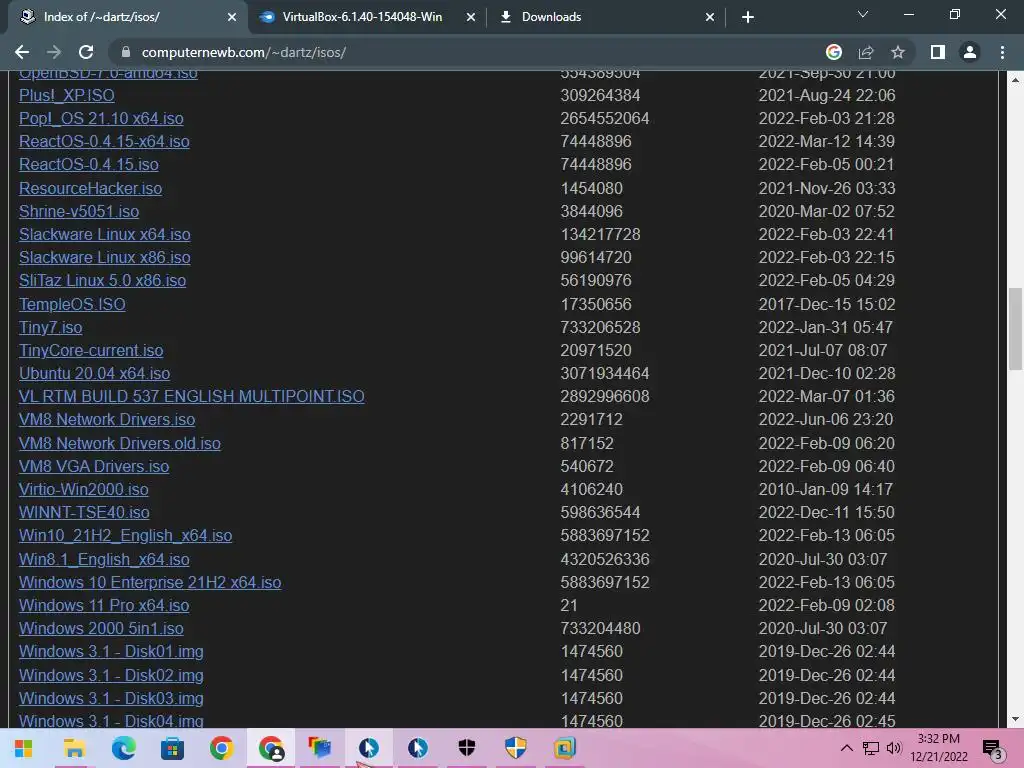Download Ubuntu 20.04 x64.iso
The width and height of the screenshot is (1024, 768).
point(95,373)
